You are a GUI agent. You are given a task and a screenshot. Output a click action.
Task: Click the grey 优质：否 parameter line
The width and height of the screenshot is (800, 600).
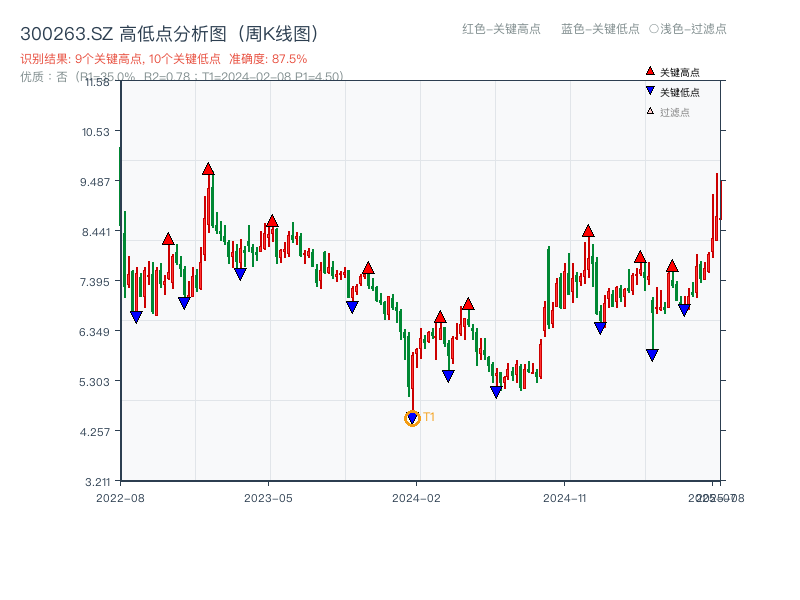click(x=182, y=77)
